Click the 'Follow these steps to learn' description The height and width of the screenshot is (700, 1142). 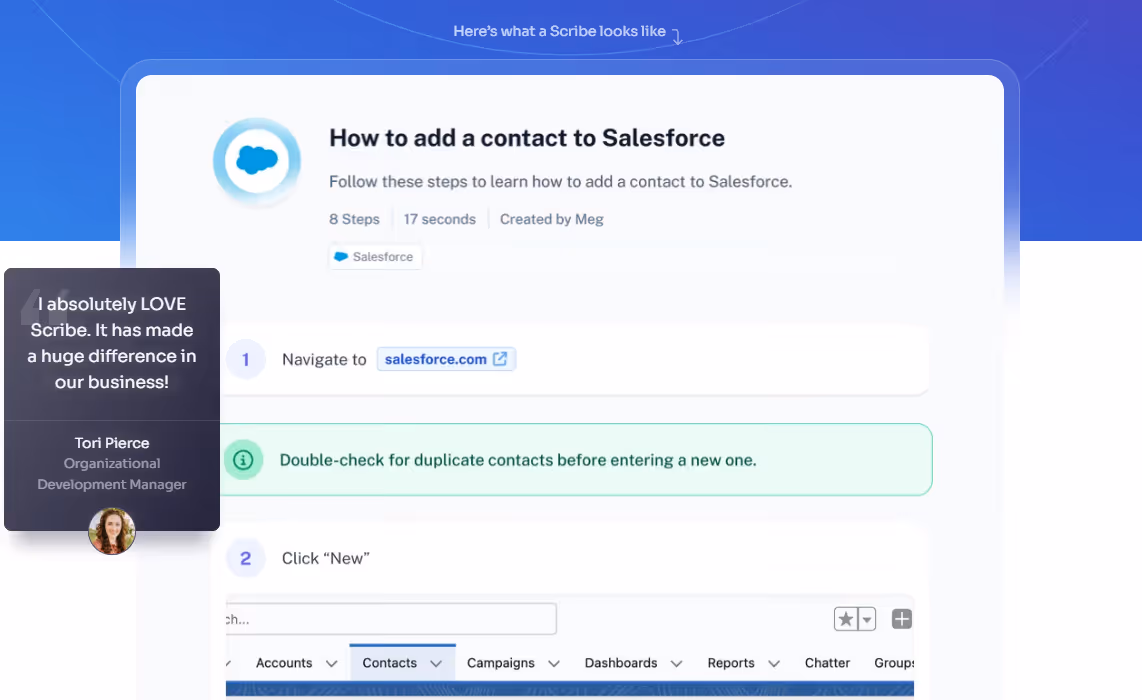pos(560,181)
